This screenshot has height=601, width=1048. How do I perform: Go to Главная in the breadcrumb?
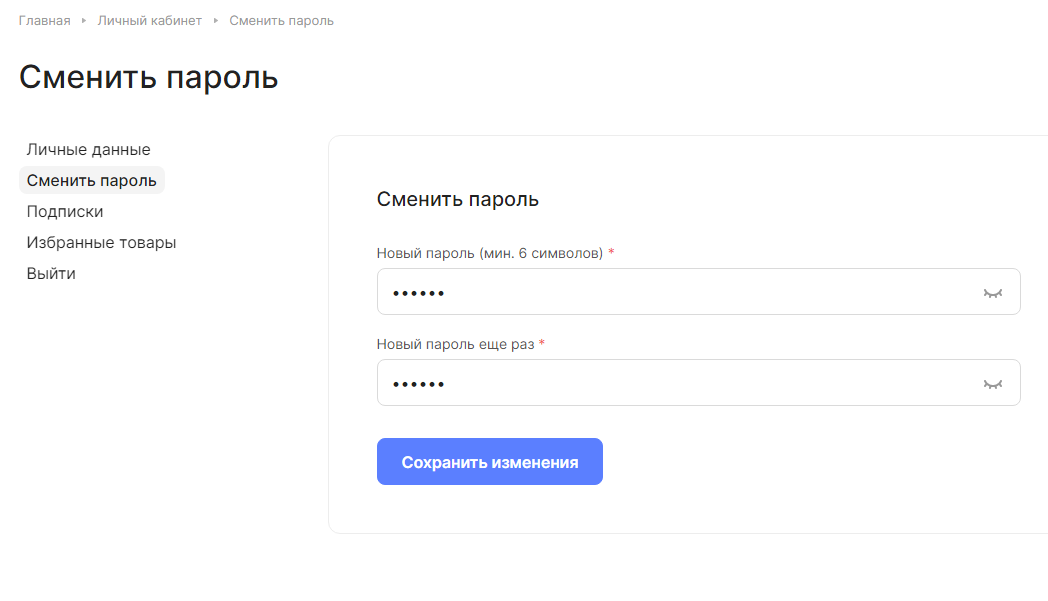44,21
